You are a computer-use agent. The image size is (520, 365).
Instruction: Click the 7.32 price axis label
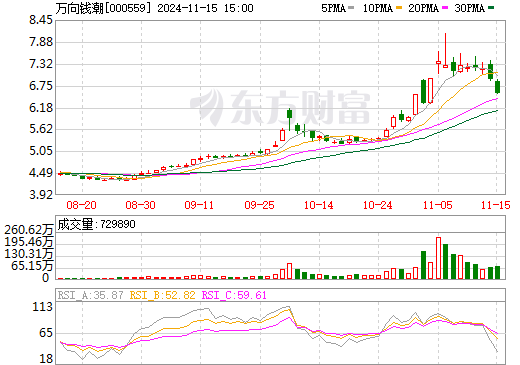41,64
